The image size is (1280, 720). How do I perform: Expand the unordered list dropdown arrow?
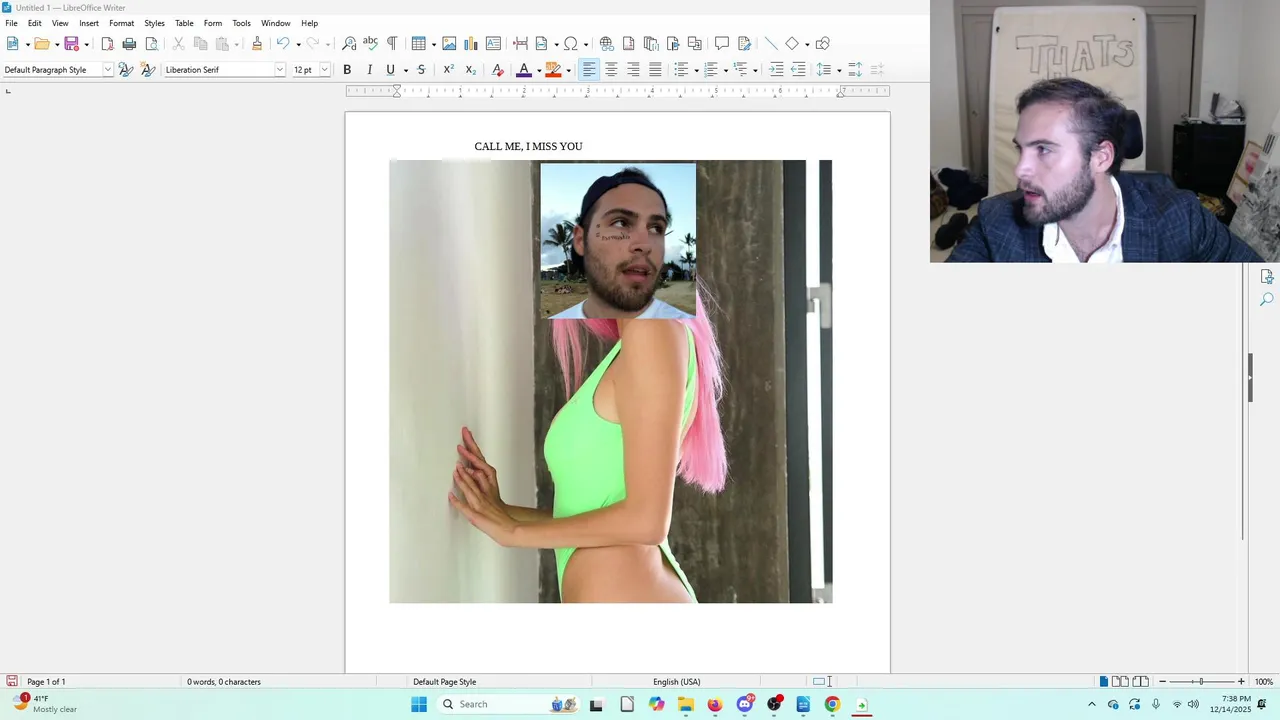click(696, 70)
